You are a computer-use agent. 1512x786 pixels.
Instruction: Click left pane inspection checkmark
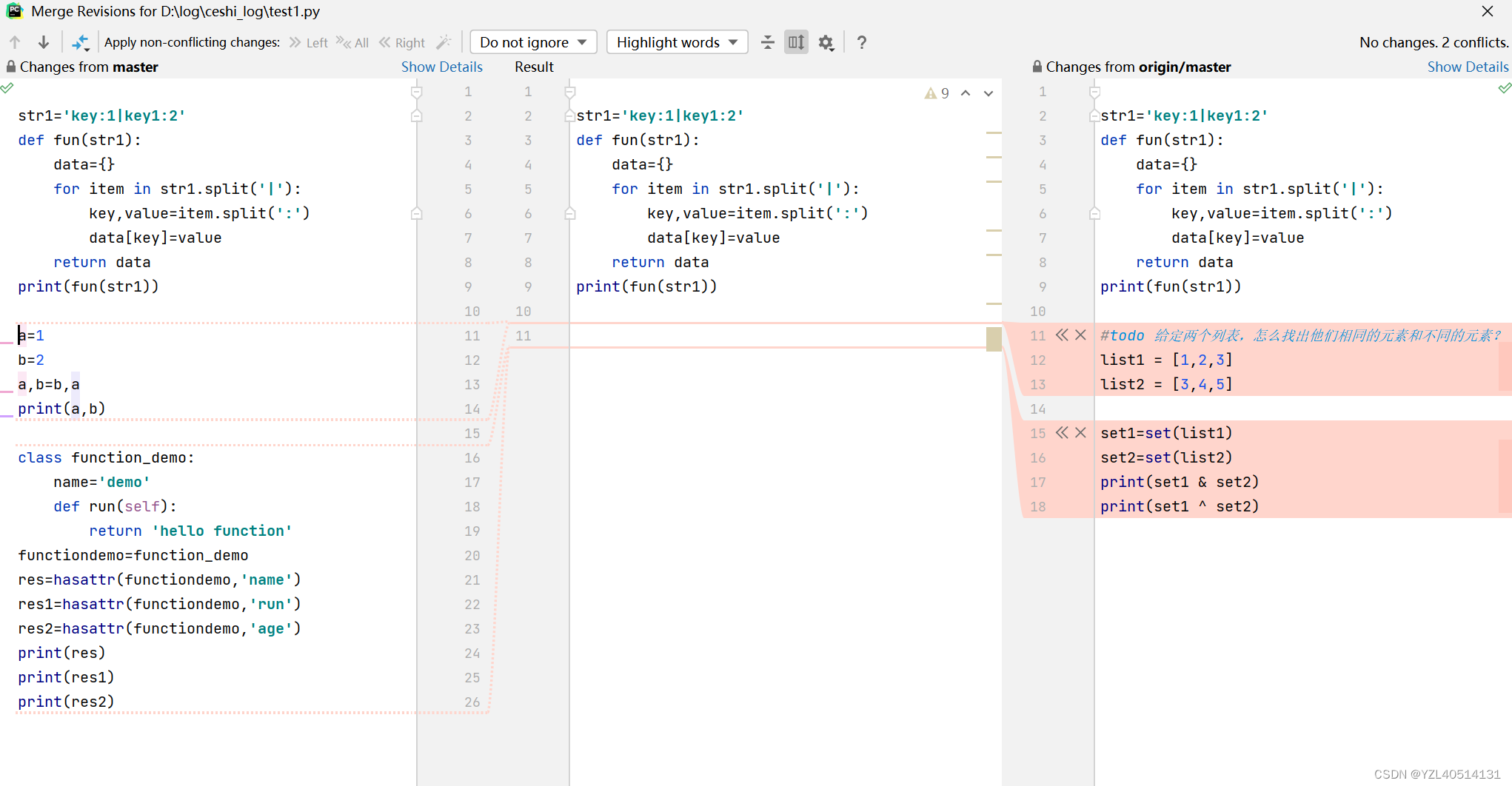tap(7, 88)
